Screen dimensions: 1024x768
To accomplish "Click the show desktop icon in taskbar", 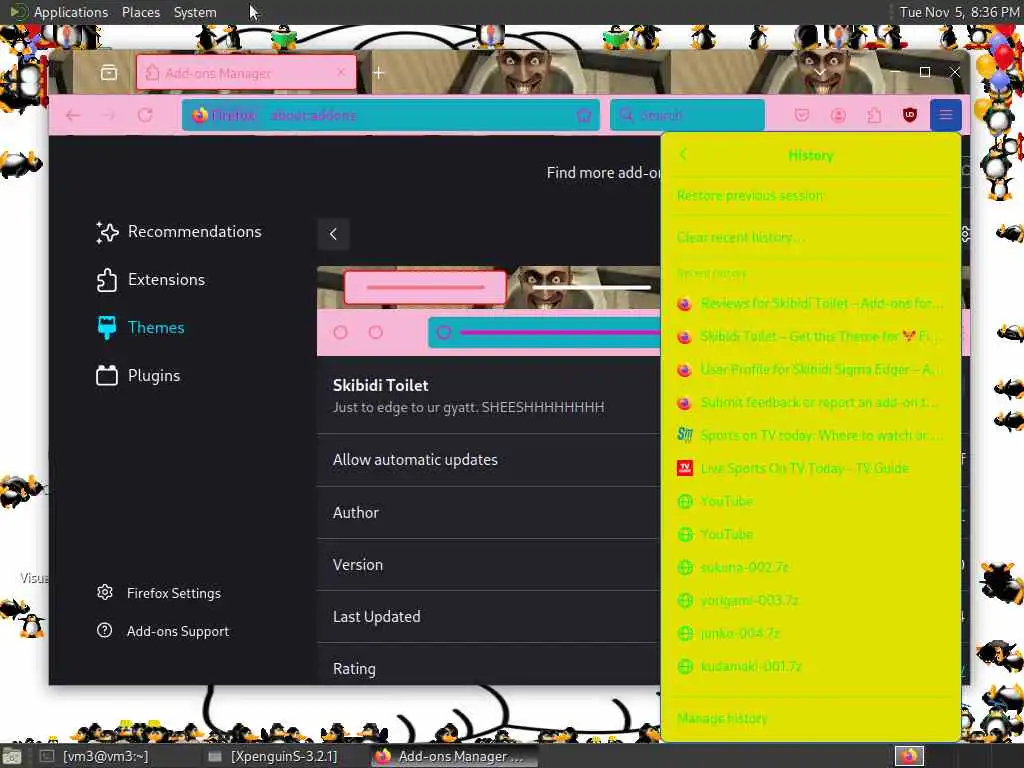I will [12, 757].
